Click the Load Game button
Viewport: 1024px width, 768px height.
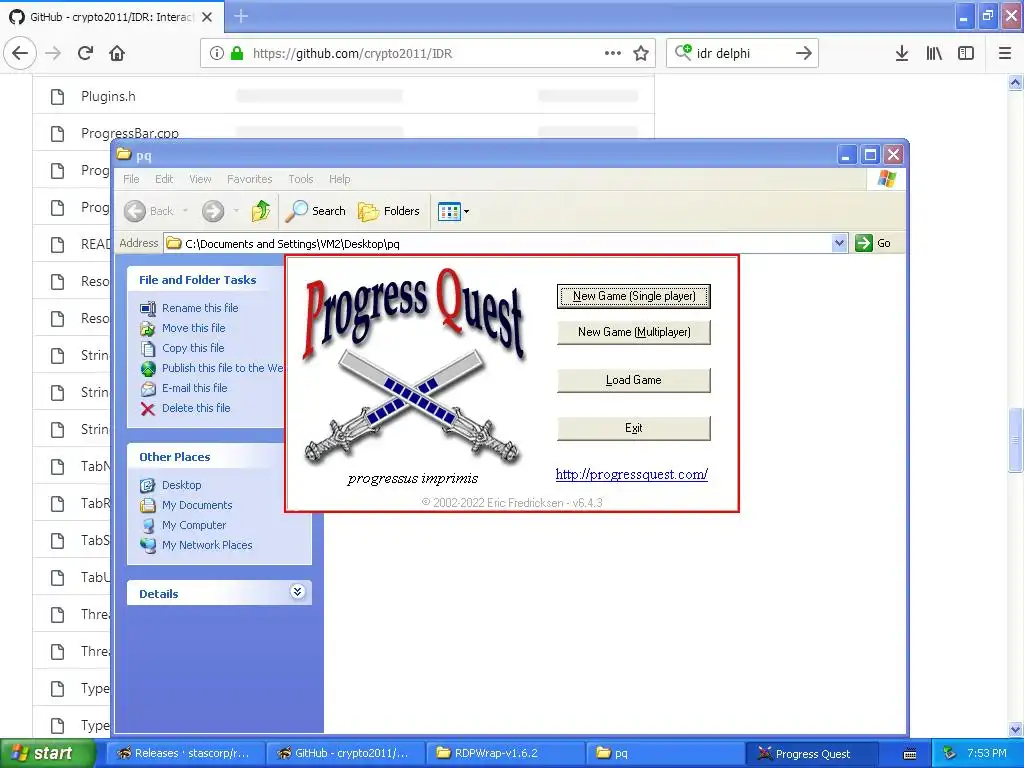point(633,380)
